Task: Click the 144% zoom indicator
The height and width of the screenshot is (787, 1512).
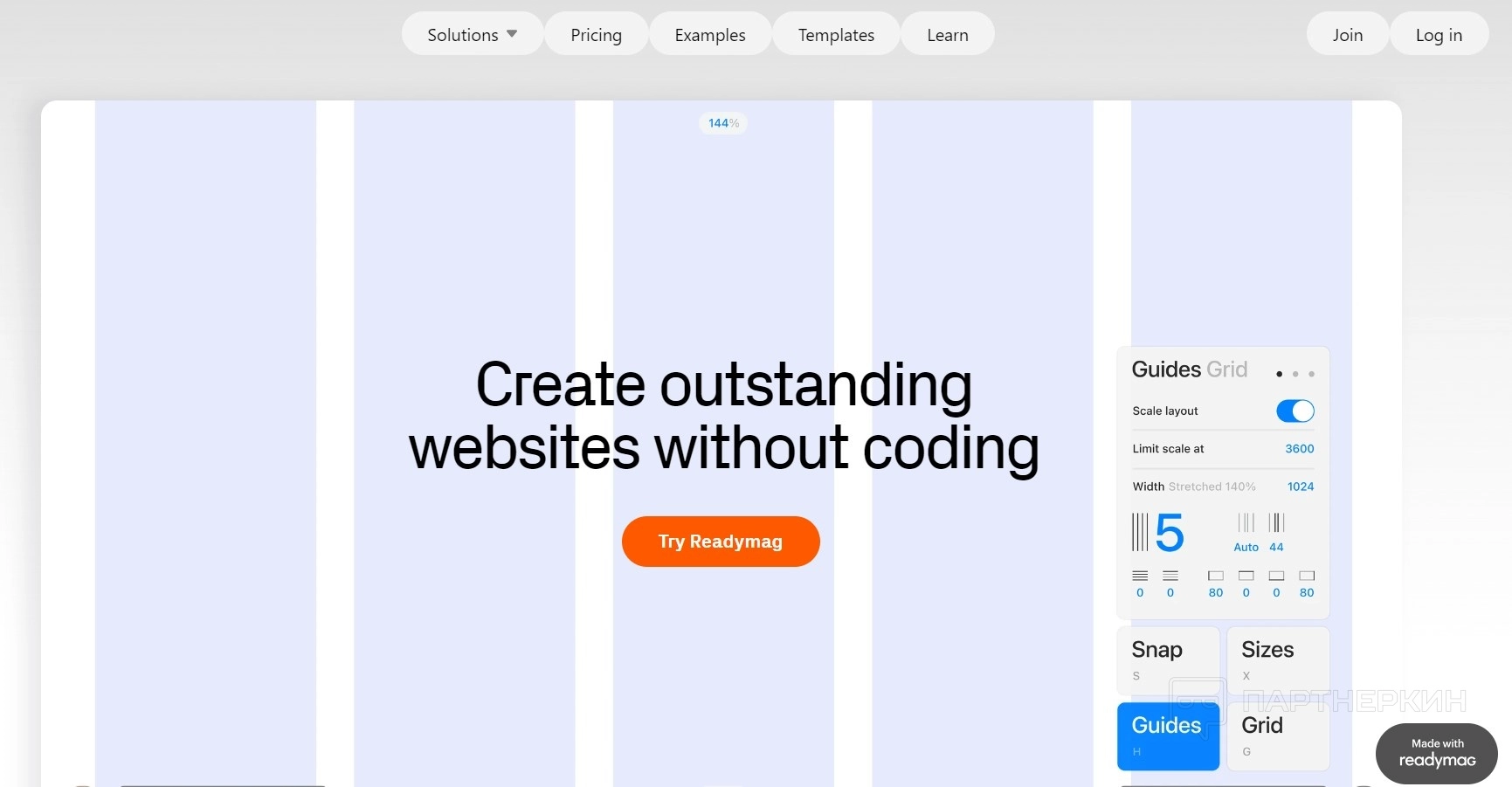Action: point(723,123)
